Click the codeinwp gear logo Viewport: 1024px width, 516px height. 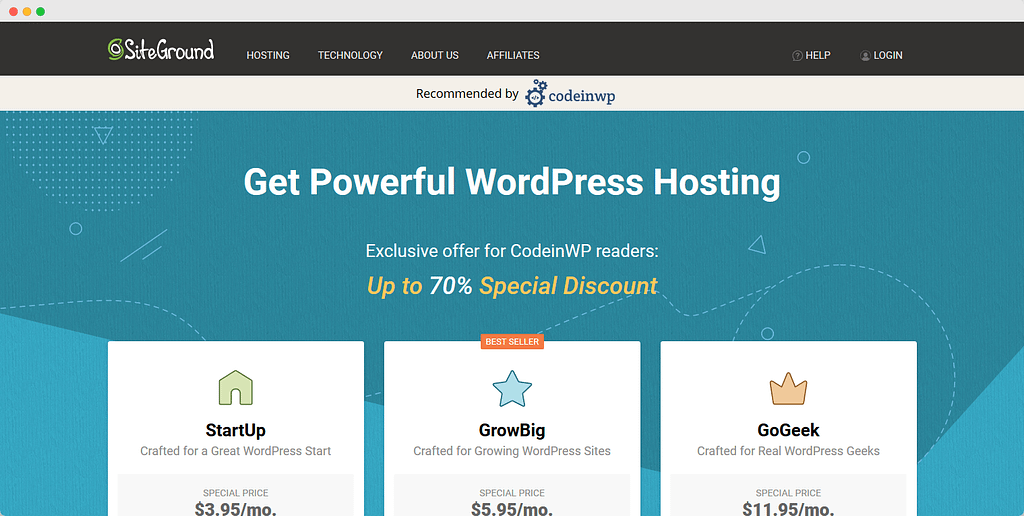[x=570, y=93]
